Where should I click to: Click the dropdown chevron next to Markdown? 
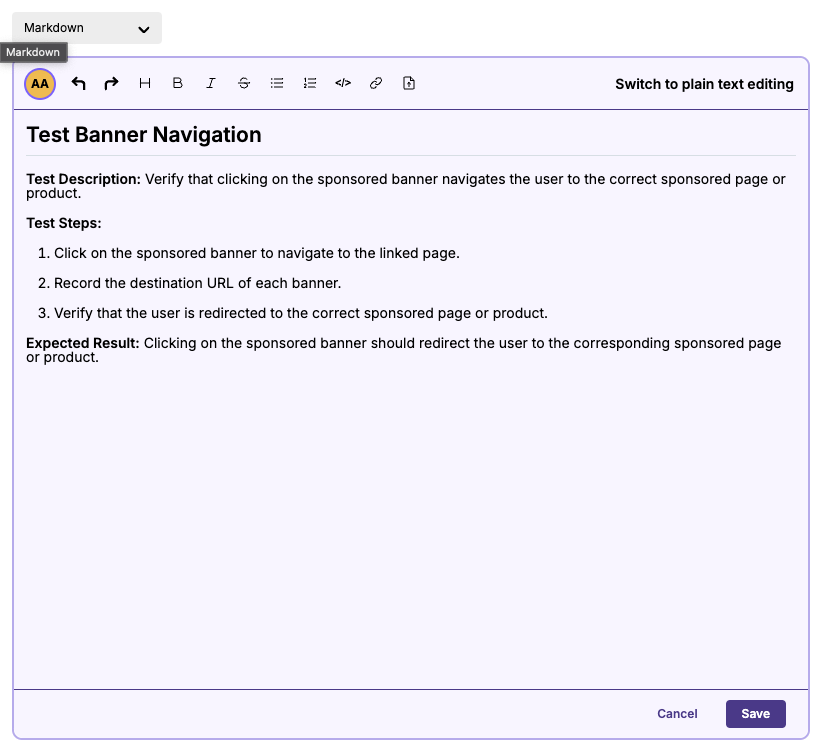pos(143,28)
